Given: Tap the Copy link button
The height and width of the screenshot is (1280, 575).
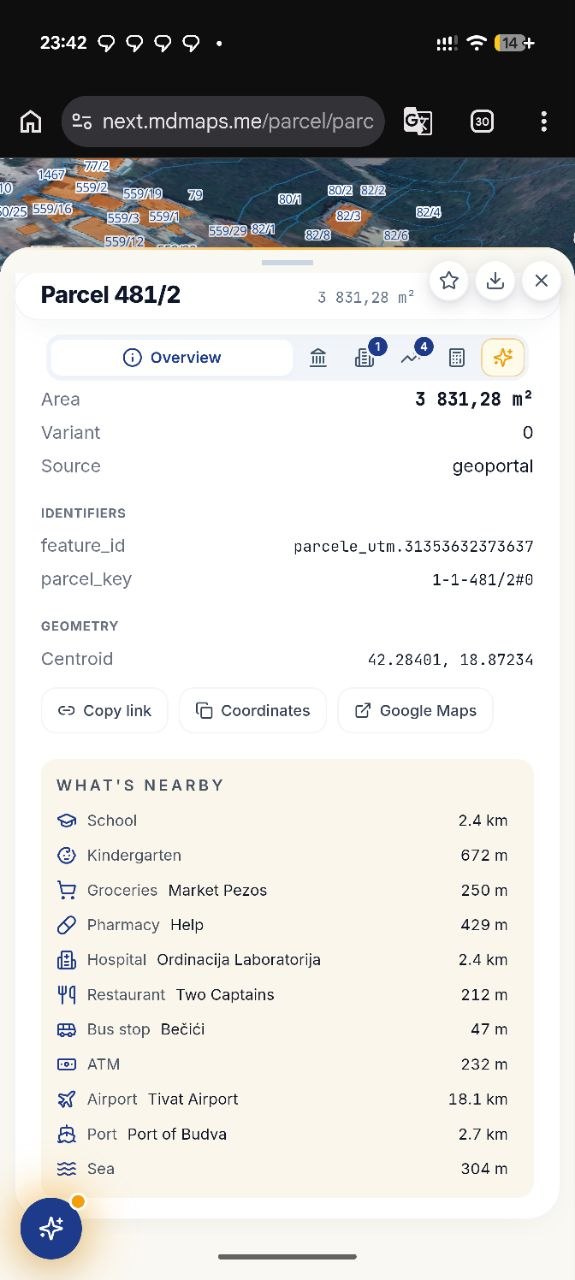Looking at the screenshot, I should [104, 710].
